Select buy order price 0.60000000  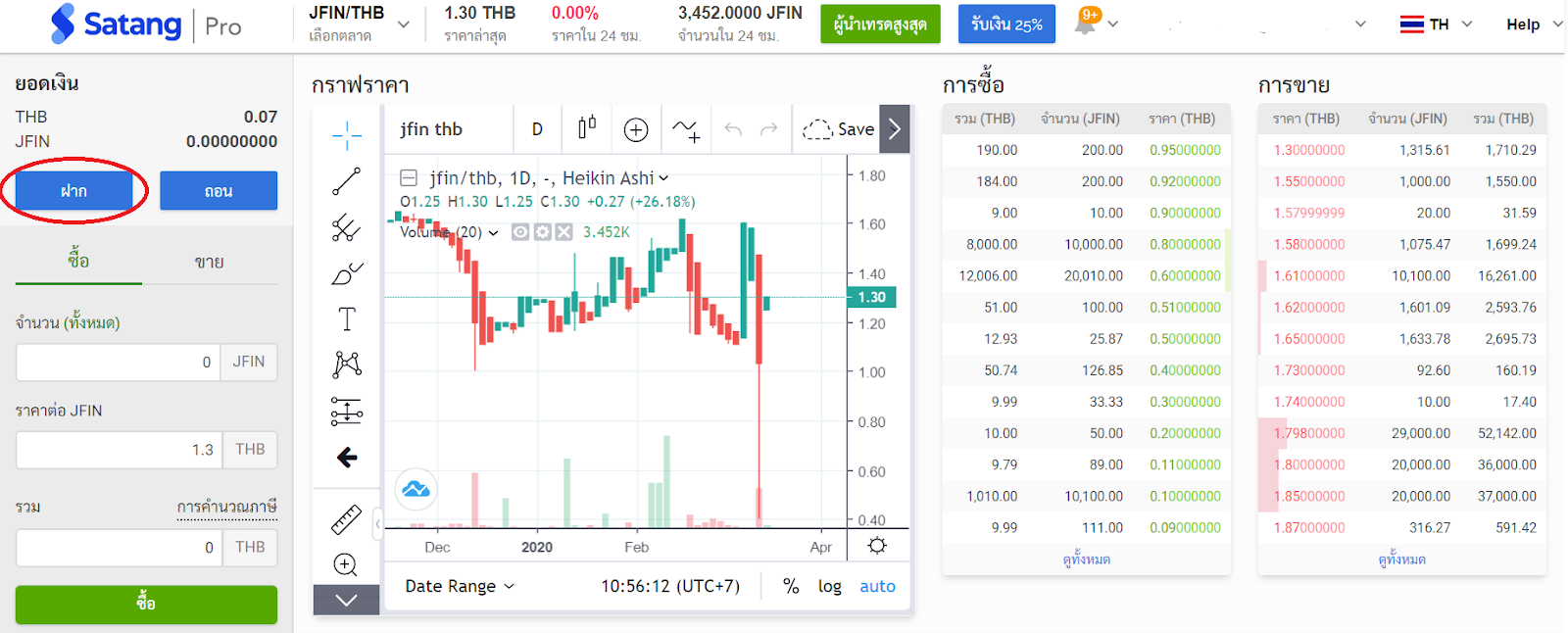(1186, 275)
